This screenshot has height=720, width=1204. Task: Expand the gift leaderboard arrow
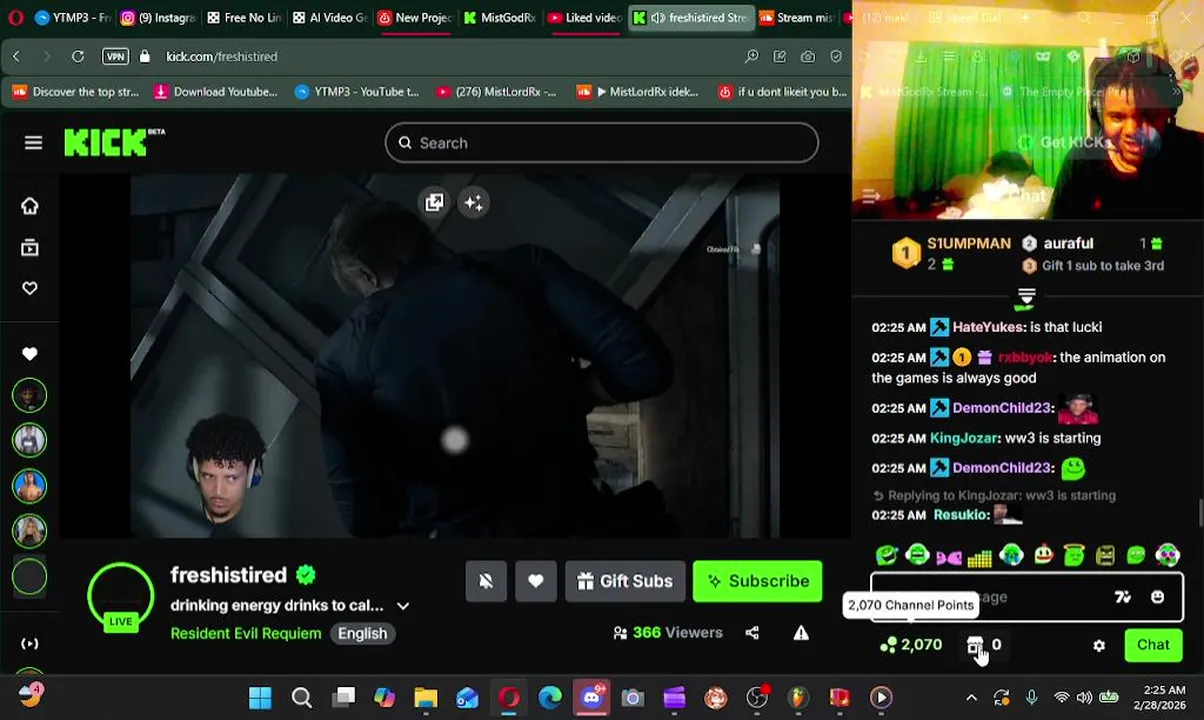1026,297
